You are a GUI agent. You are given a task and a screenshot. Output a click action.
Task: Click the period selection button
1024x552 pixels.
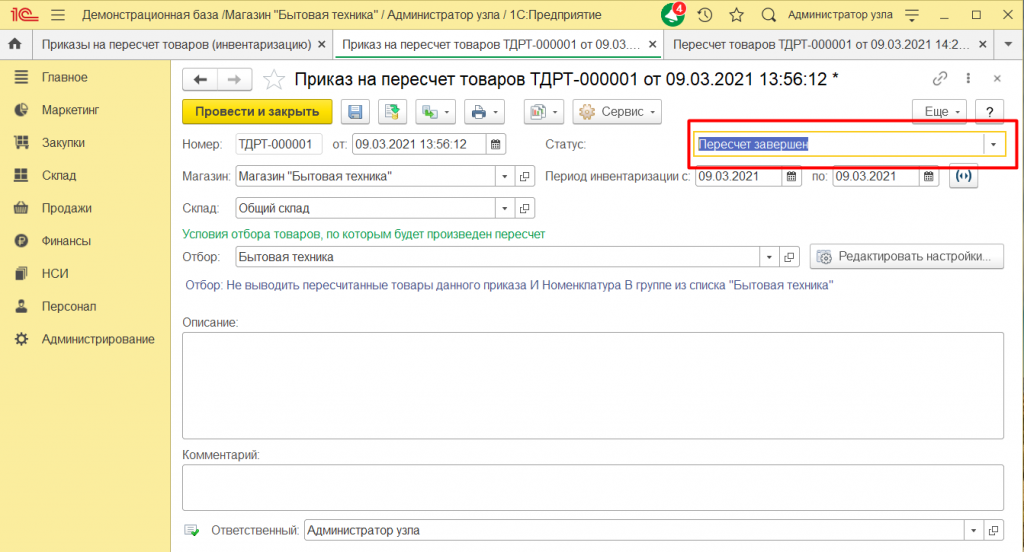click(963, 176)
